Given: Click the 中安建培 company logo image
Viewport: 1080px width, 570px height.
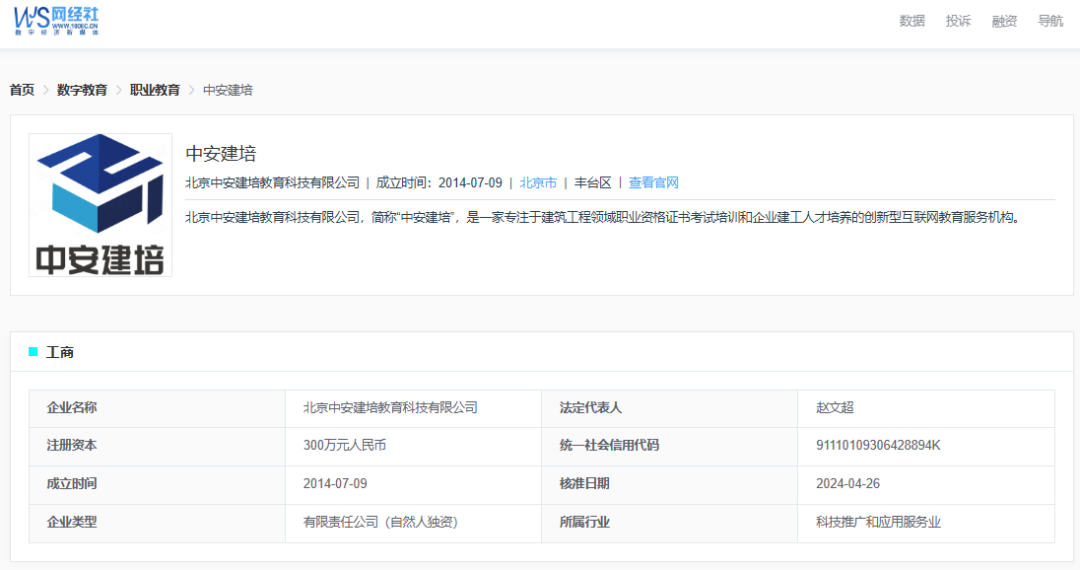Looking at the screenshot, I should click(x=100, y=205).
